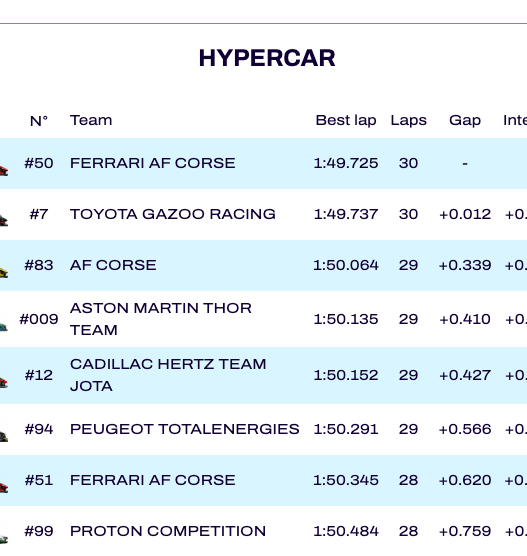
Task: Click laps value 30 in #7 row
Action: (x=409, y=214)
